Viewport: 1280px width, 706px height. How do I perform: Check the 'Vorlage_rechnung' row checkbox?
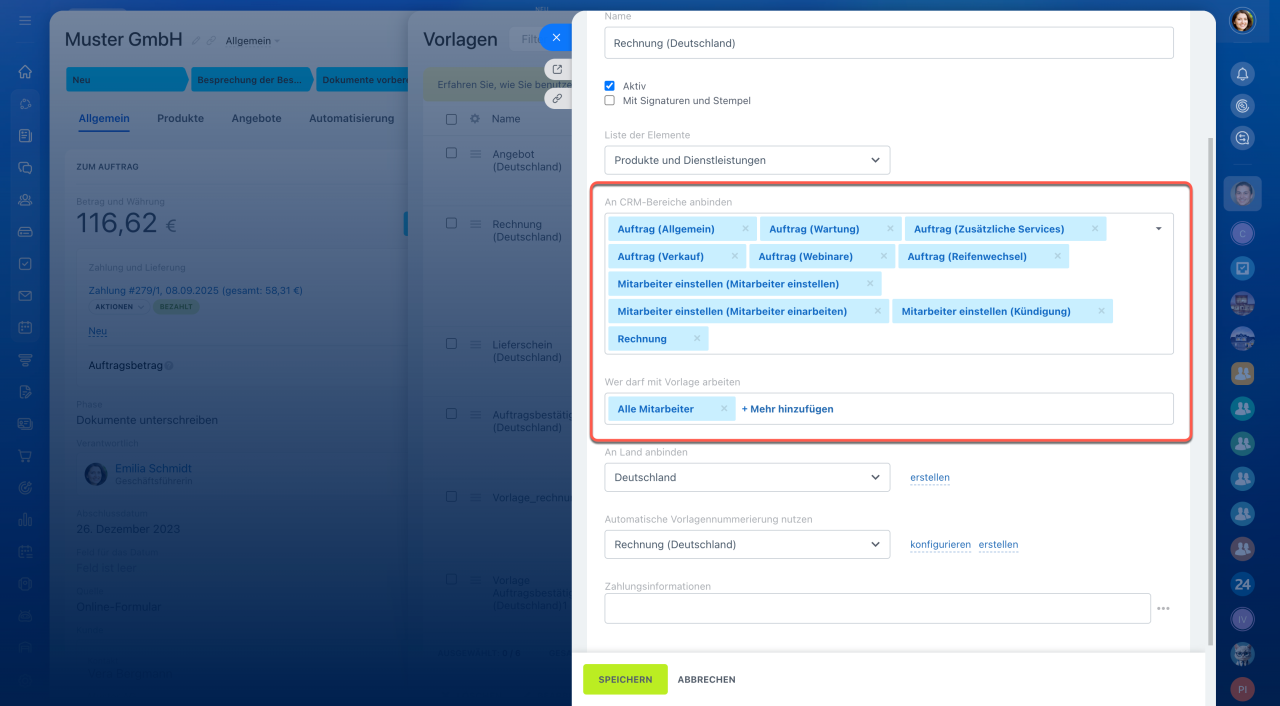click(x=451, y=496)
